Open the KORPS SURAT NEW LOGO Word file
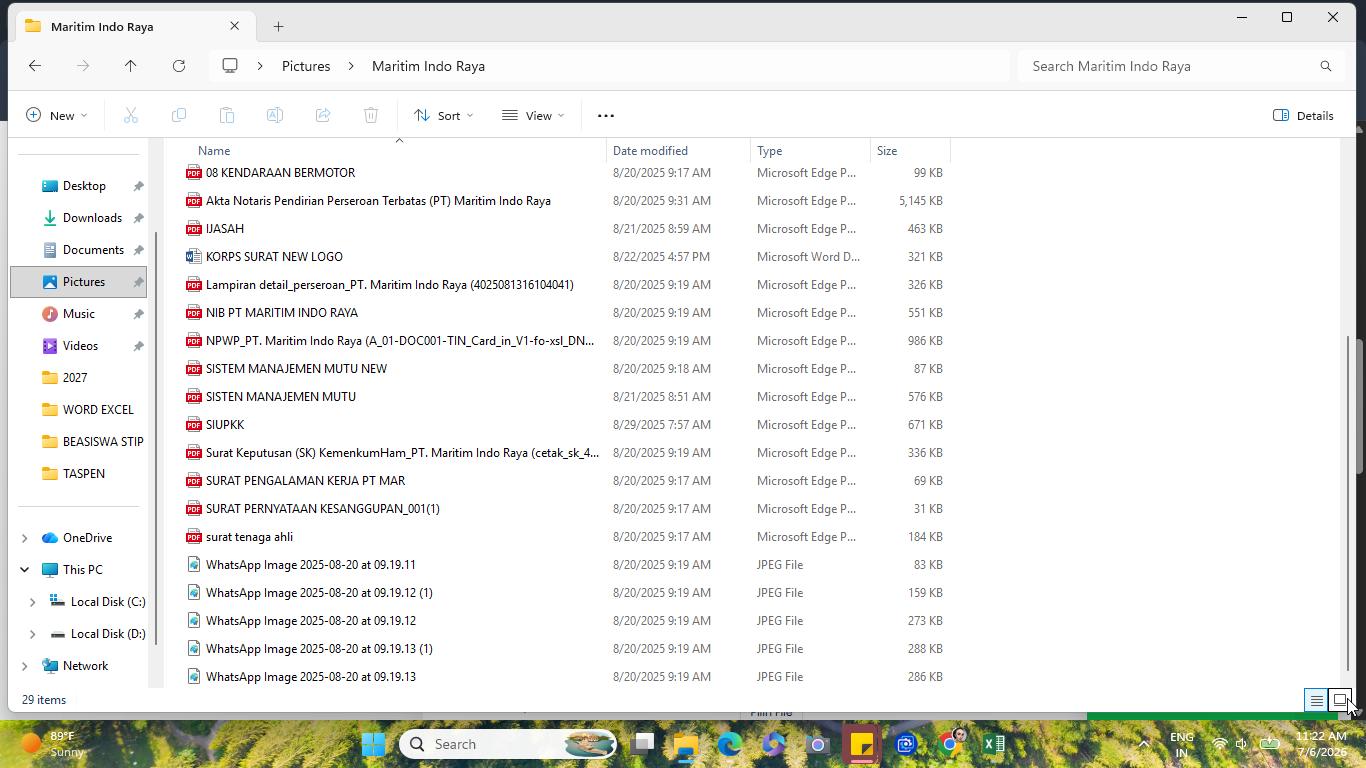 [274, 257]
